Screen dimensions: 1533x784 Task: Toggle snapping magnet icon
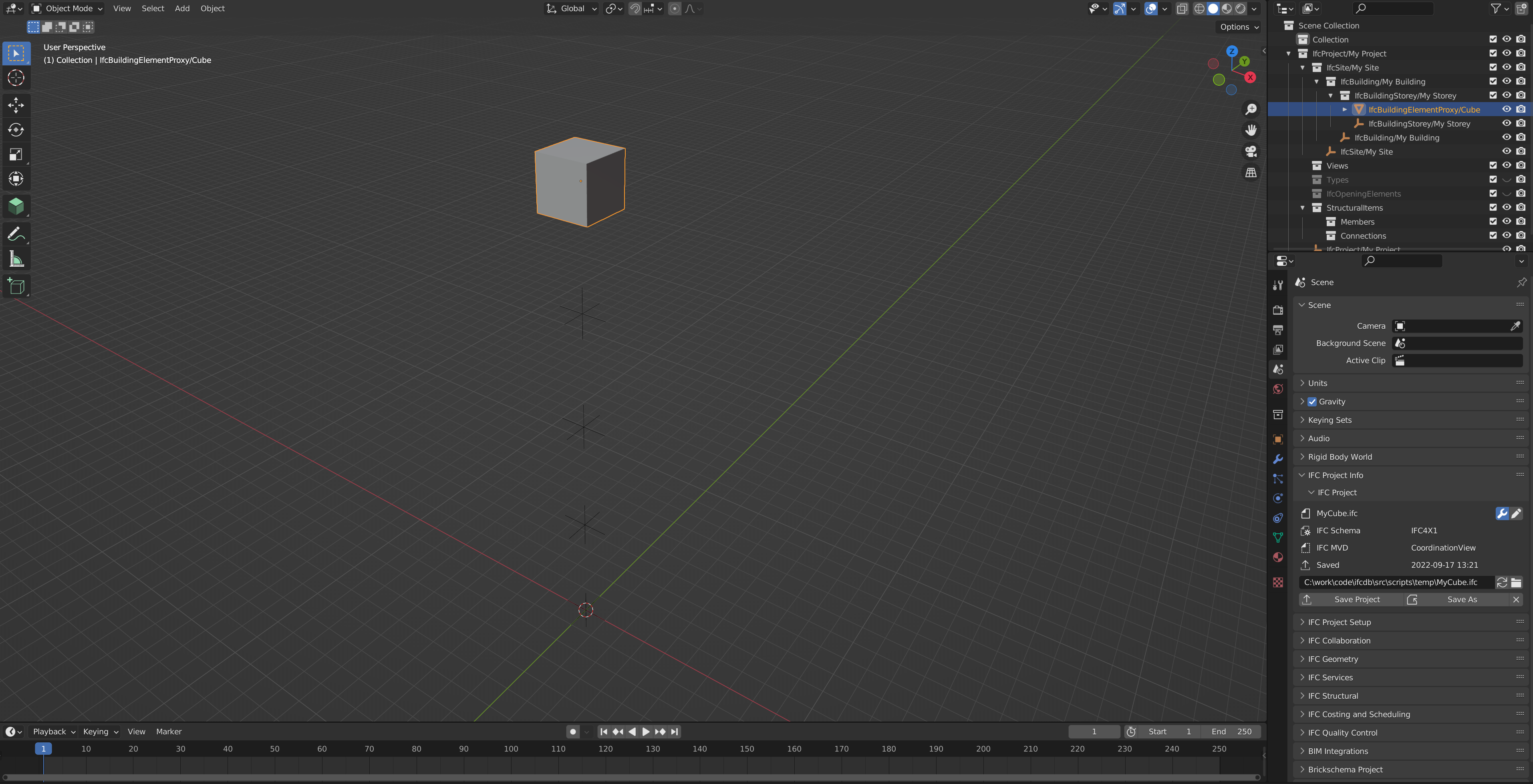[635, 8]
